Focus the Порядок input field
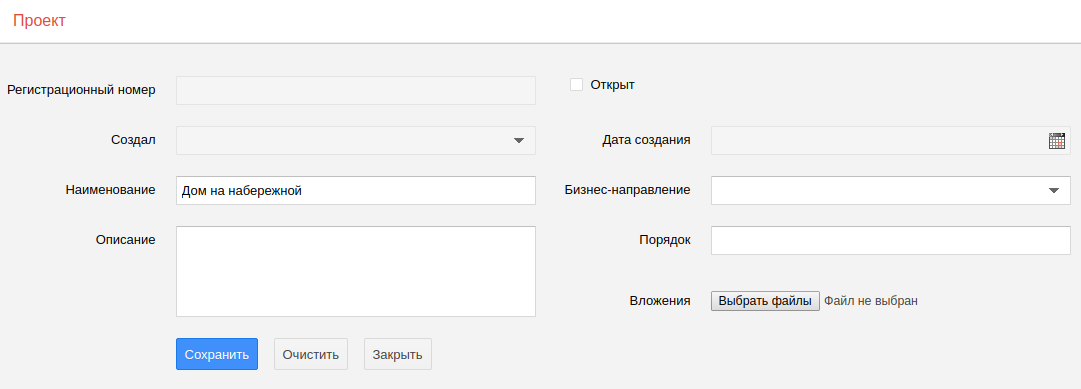 (x=891, y=240)
